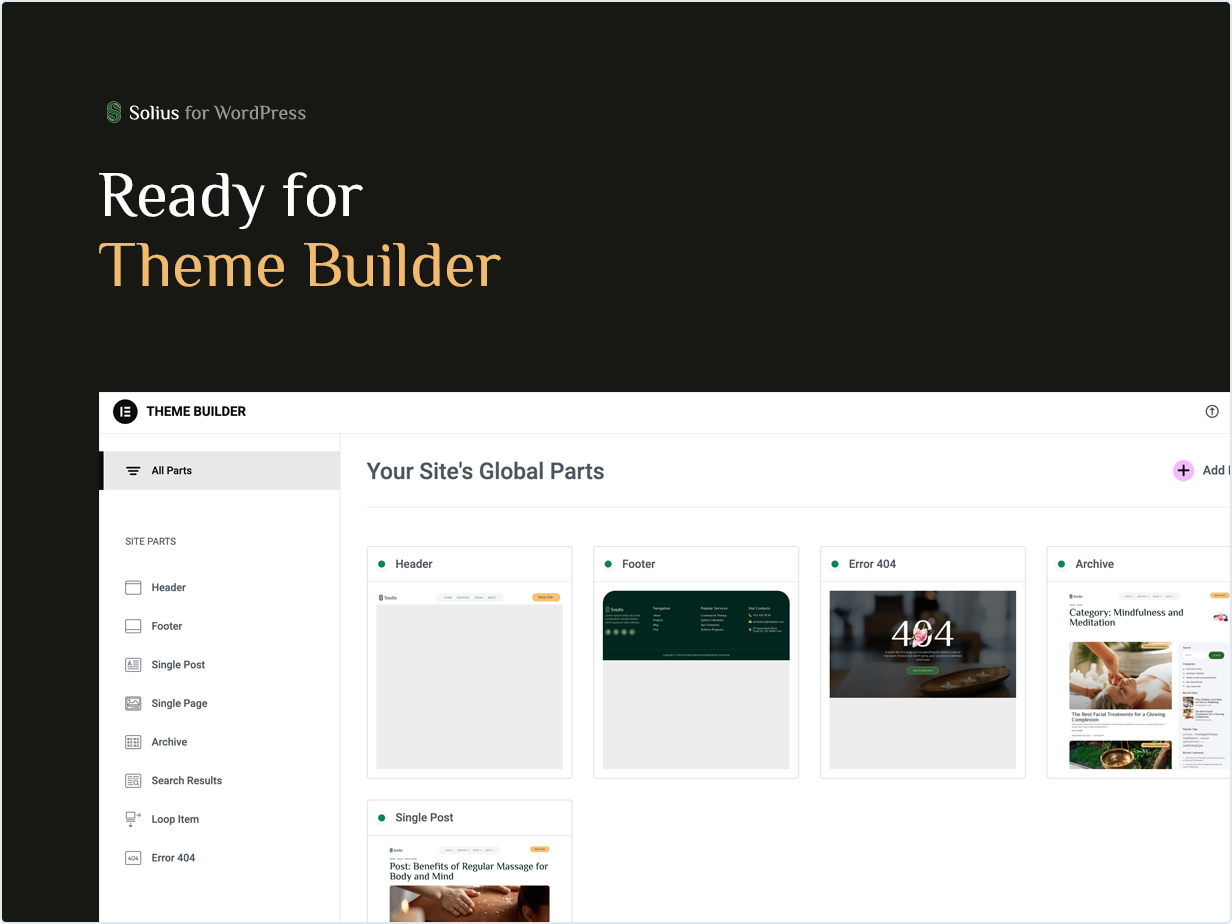
Task: Click green status dot on Error 404 card
Action: [x=835, y=564]
